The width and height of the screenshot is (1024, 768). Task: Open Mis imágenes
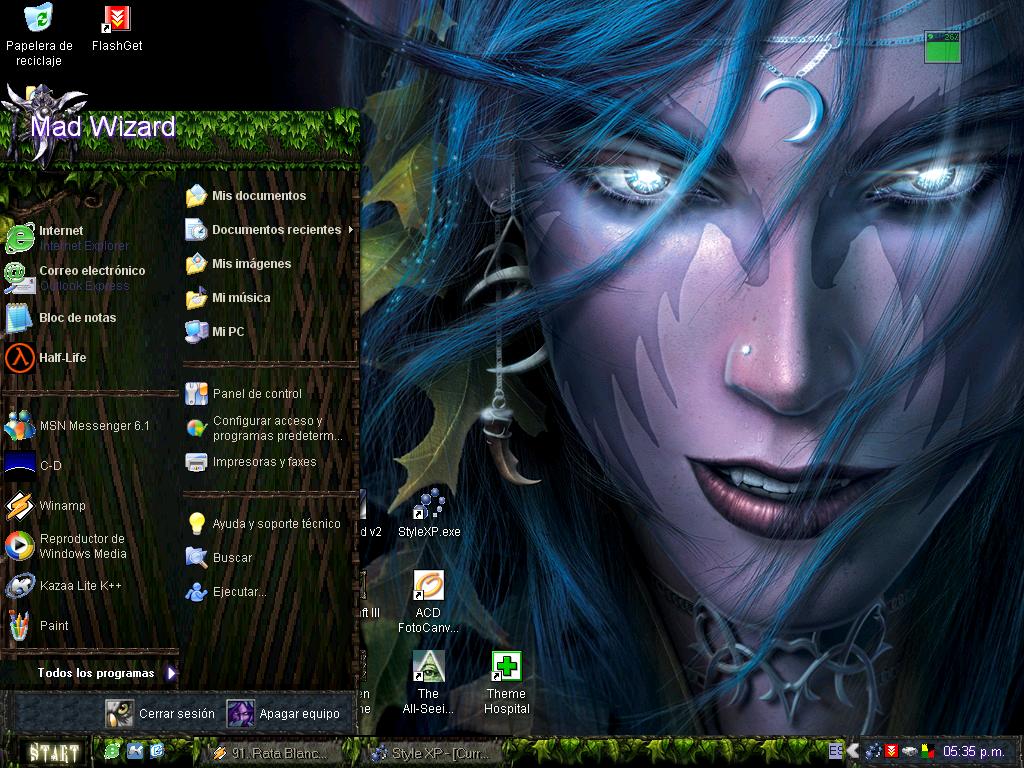tap(269, 264)
